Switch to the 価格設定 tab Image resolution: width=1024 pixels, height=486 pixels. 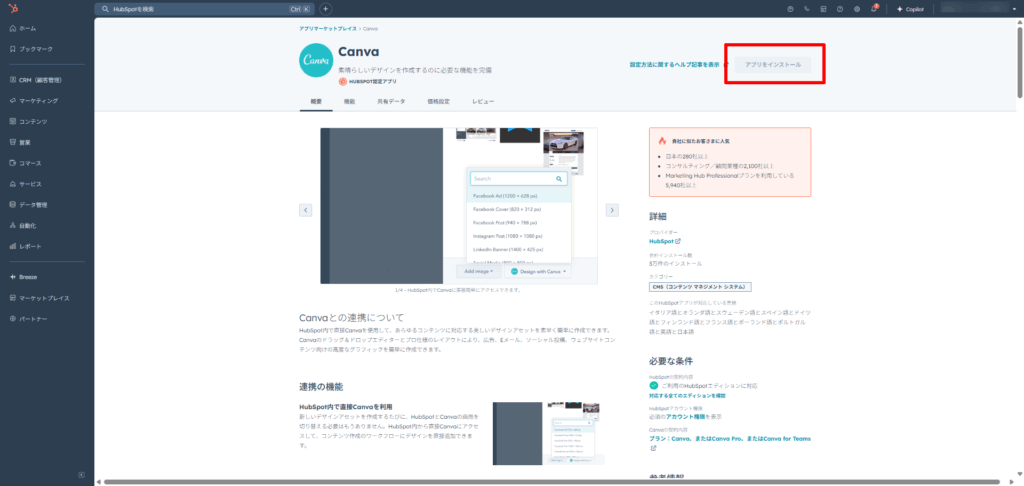(x=438, y=102)
